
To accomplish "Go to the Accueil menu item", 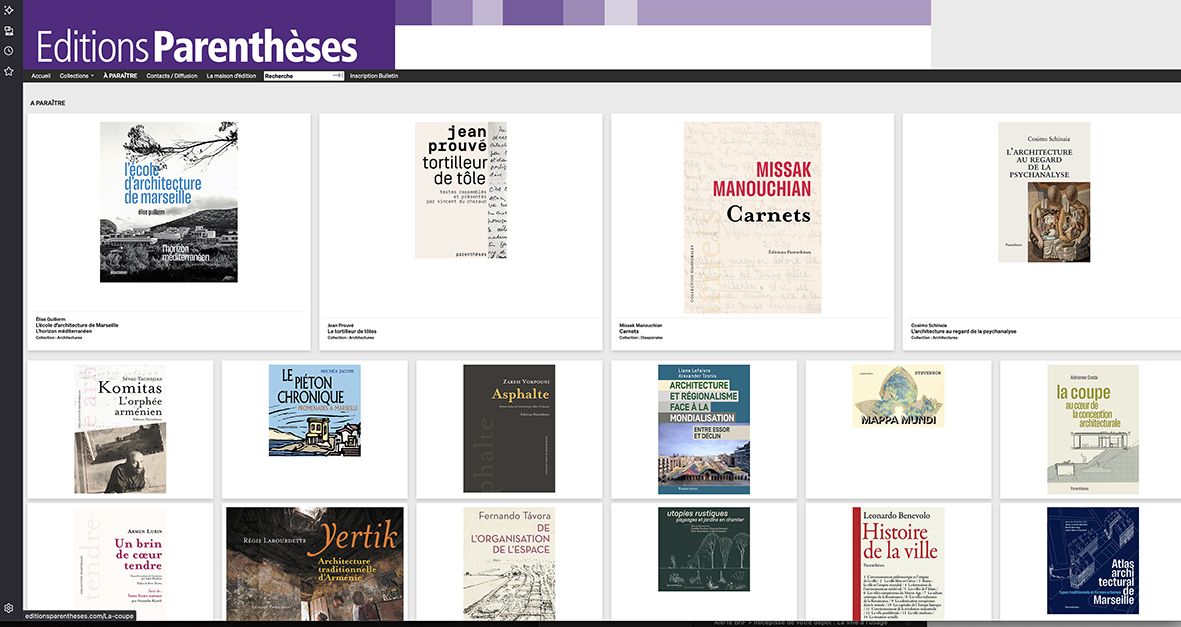I will pos(41,76).
